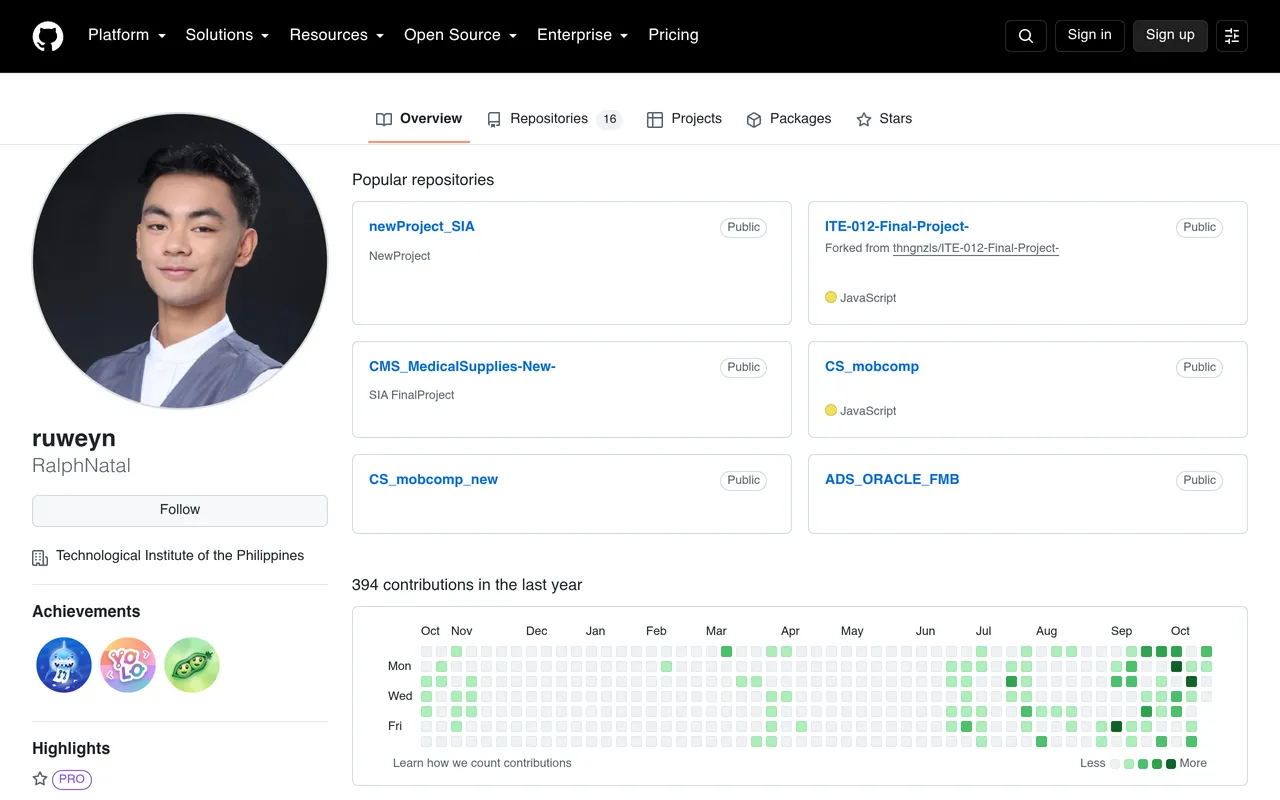Image resolution: width=1280 pixels, height=800 pixels.
Task: Click the Repositories repo icon
Action: point(494,119)
